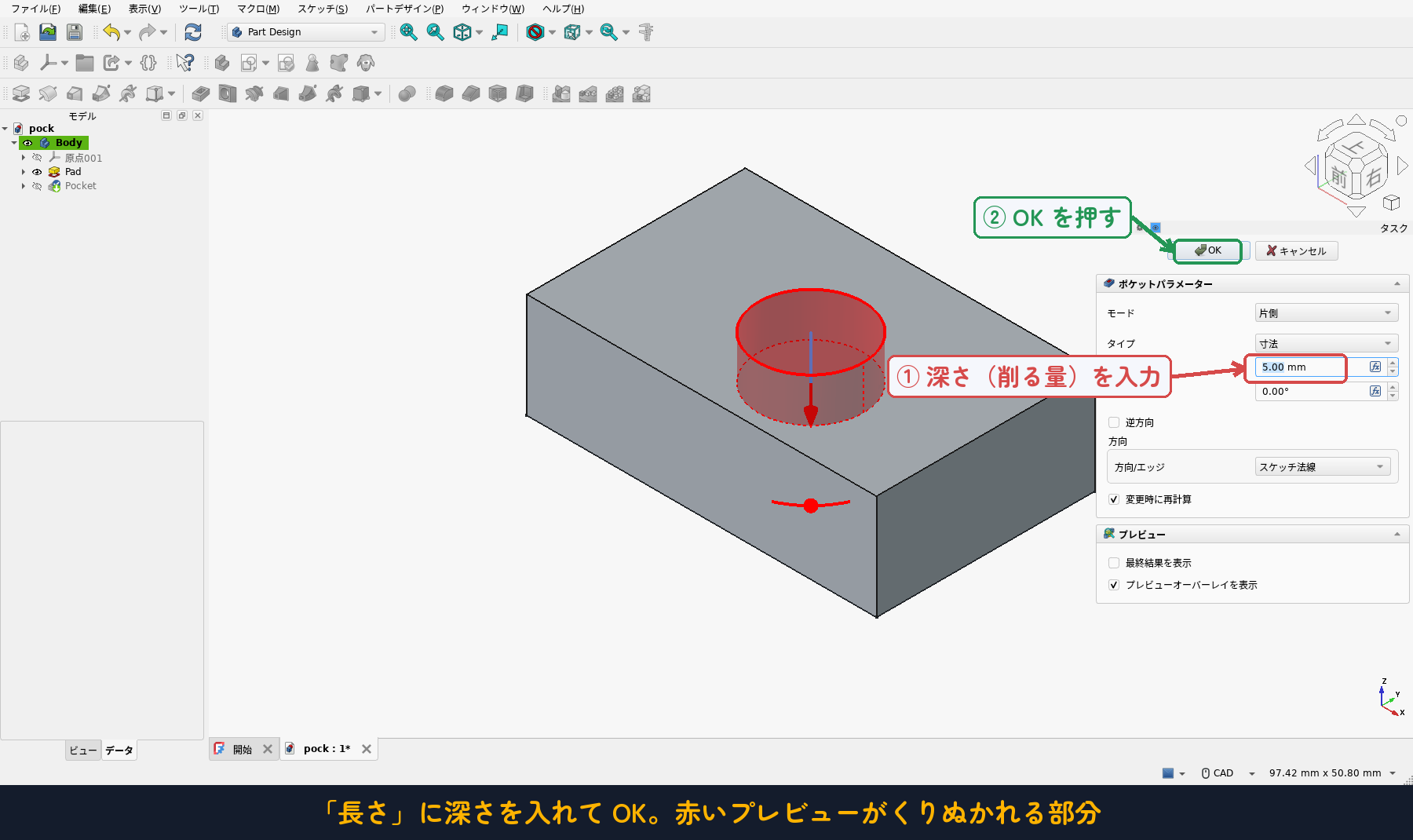This screenshot has width=1413, height=840.
Task: Uncheck プレビューオーバーレイを表示 checkbox
Action: coord(1114,585)
